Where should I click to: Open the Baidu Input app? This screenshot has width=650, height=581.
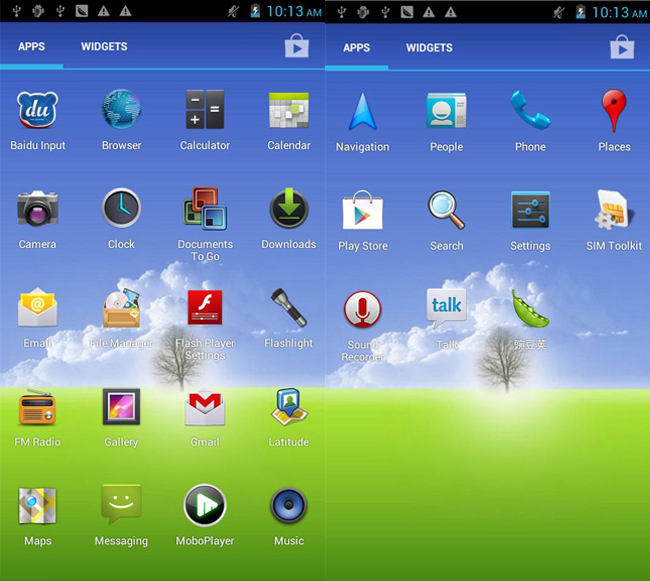point(37,110)
